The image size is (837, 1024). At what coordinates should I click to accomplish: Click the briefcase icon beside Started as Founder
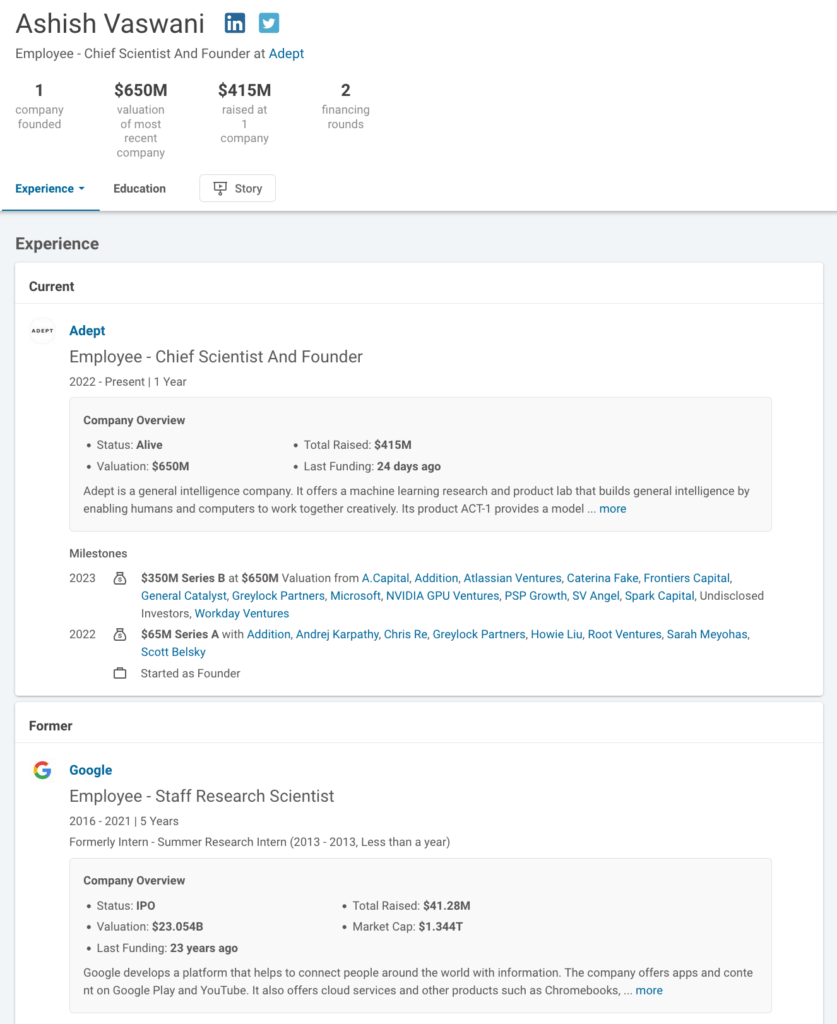click(120, 673)
